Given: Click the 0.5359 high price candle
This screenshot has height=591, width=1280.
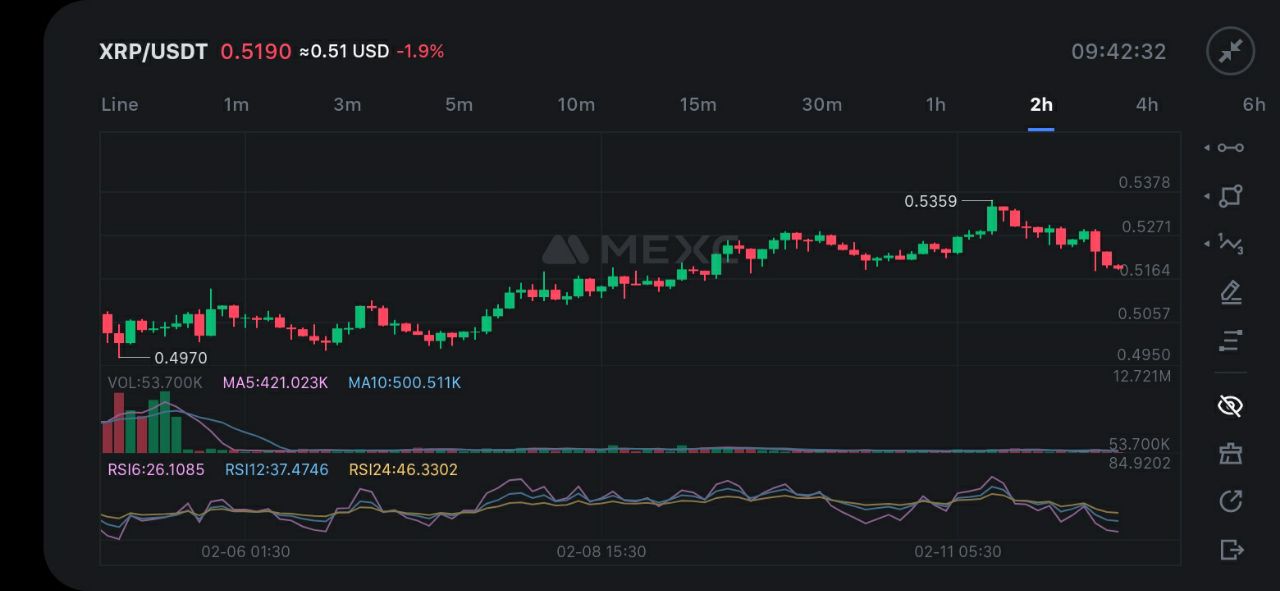Looking at the screenshot, I should coord(992,217).
